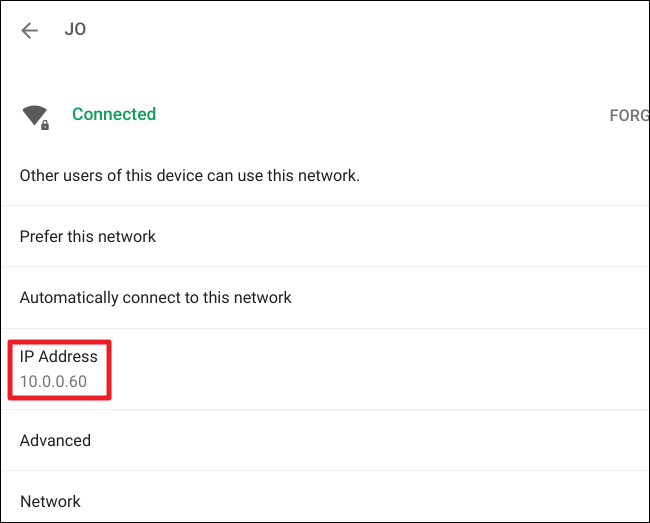Viewport: 650px width, 523px height.
Task: Expand the Advanced section
Action: tap(325, 440)
